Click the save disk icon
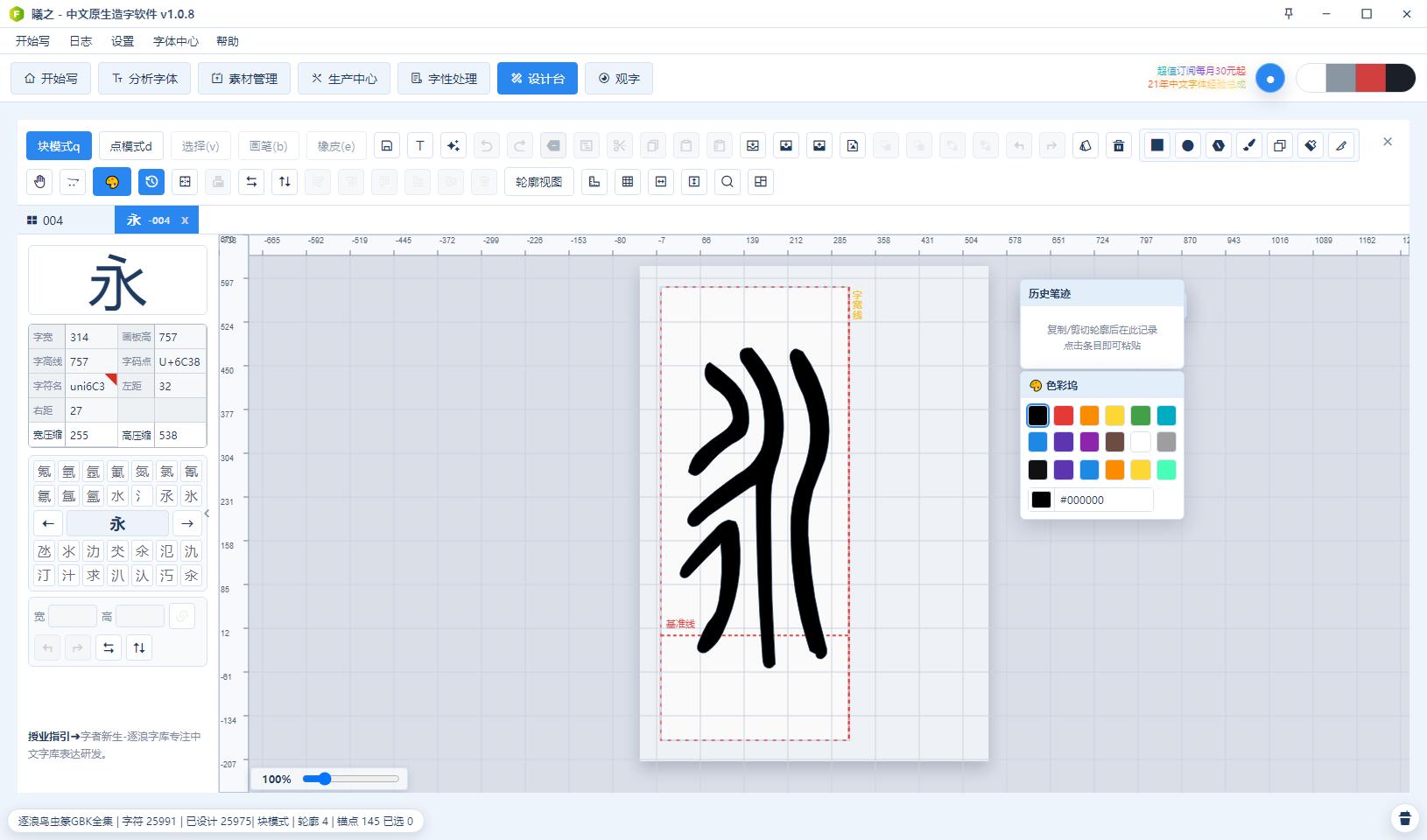 click(387, 146)
